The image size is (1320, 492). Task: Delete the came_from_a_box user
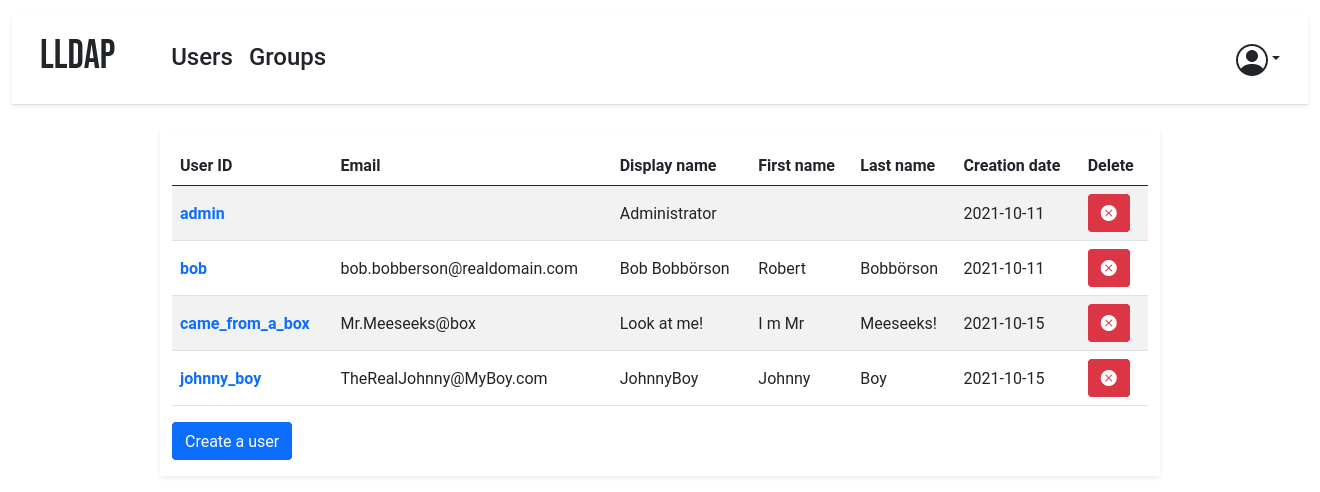click(1108, 323)
